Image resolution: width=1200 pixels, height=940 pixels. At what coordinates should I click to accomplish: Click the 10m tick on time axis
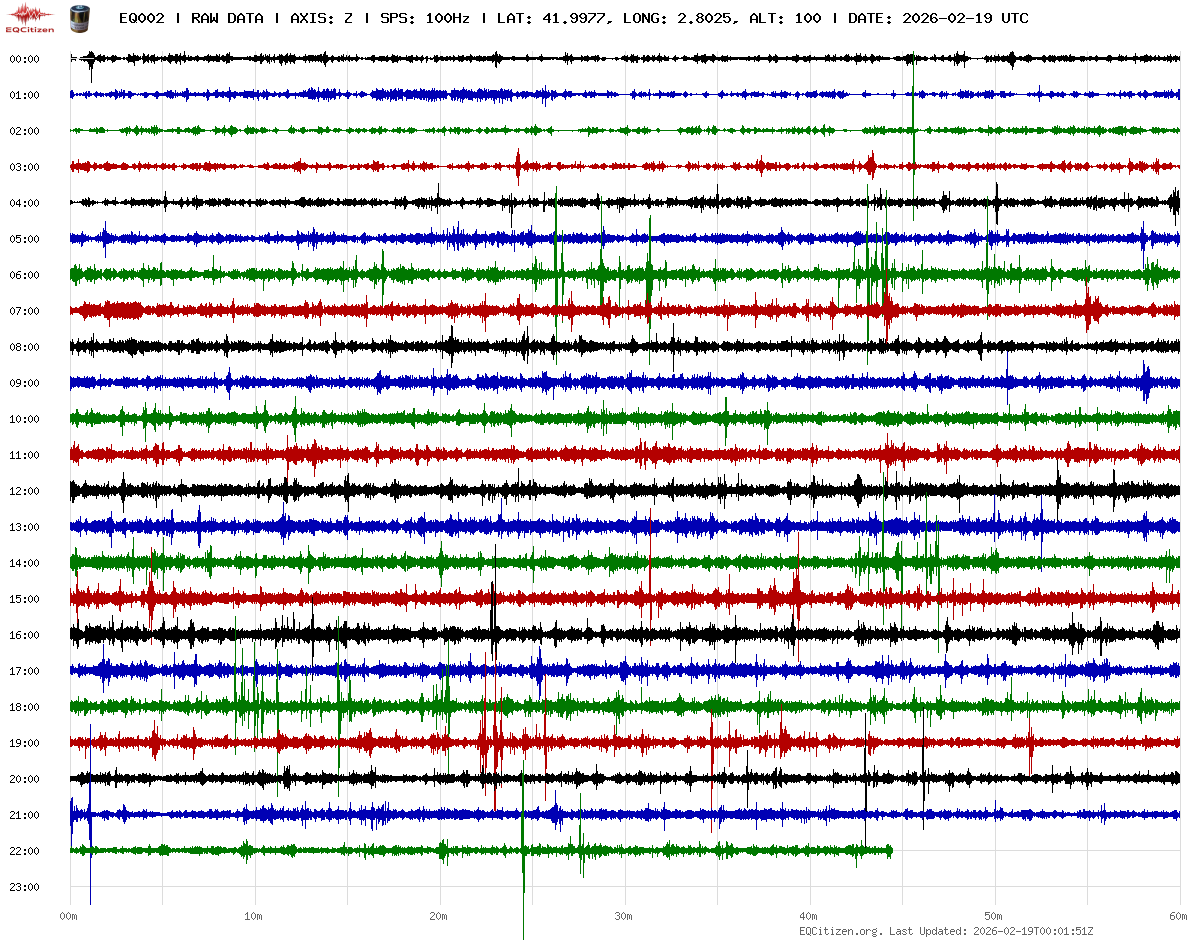click(253, 916)
